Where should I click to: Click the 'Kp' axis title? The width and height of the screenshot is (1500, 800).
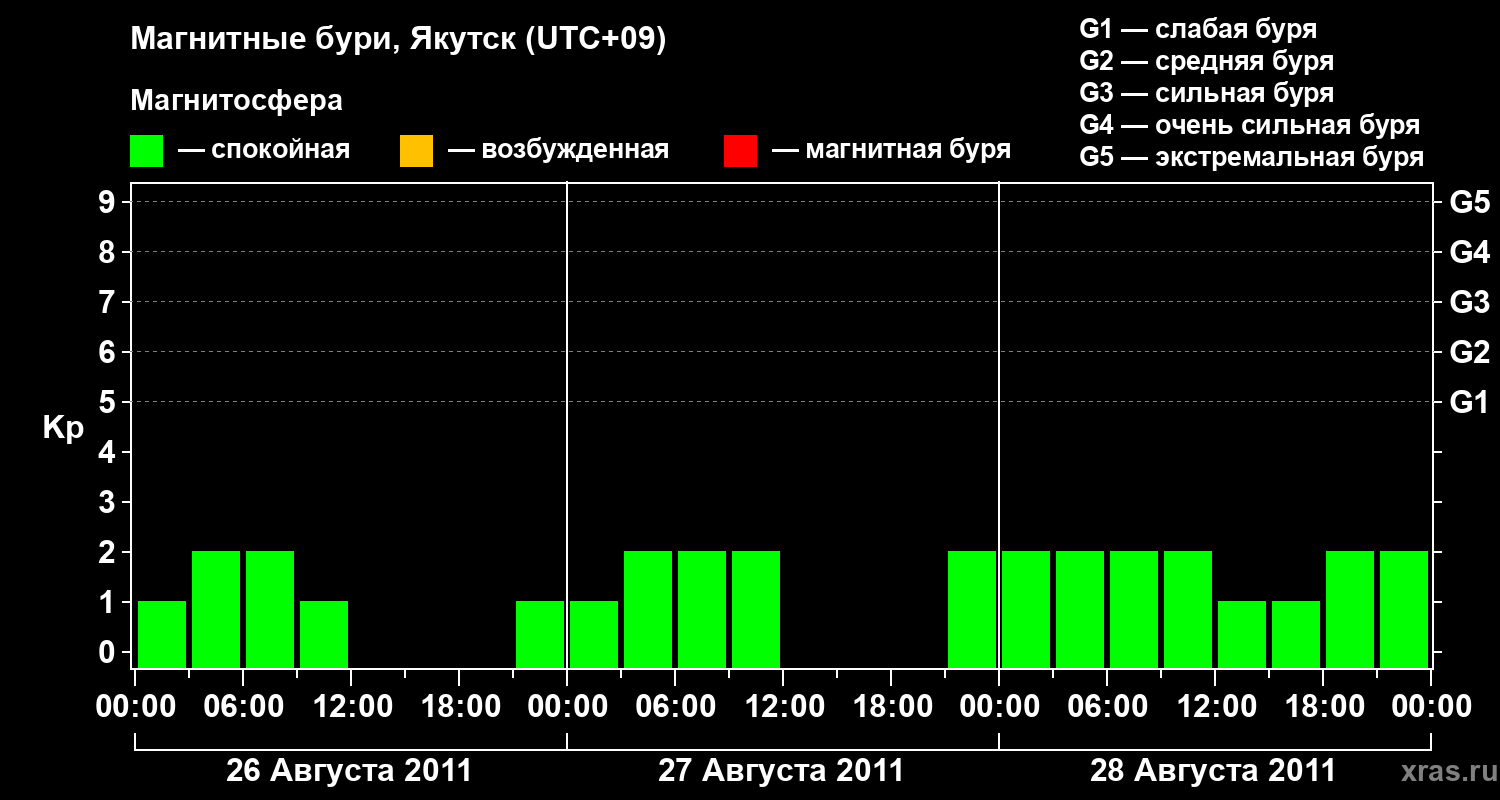(x=63, y=429)
